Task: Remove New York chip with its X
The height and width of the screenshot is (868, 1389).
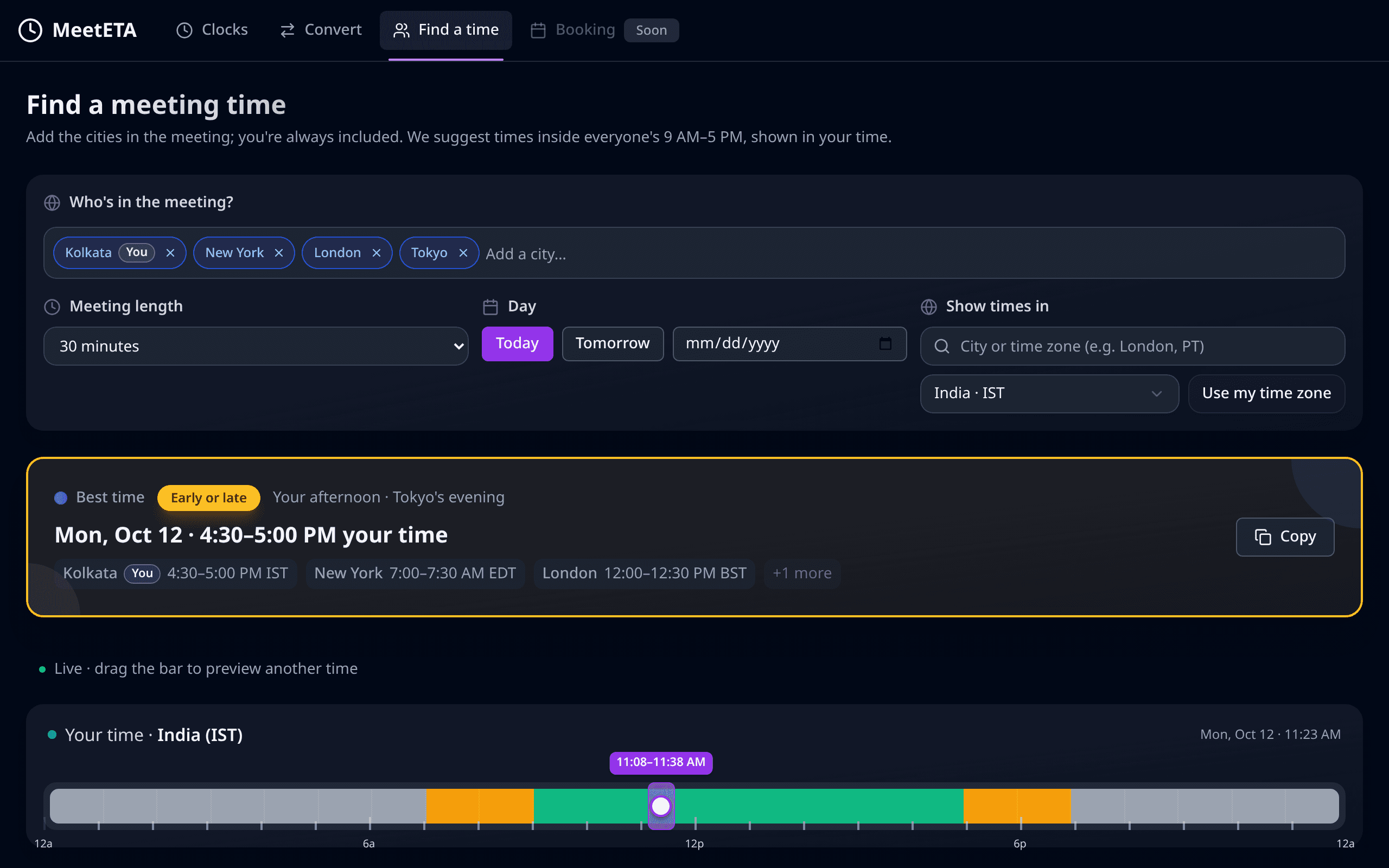Action: (279, 253)
